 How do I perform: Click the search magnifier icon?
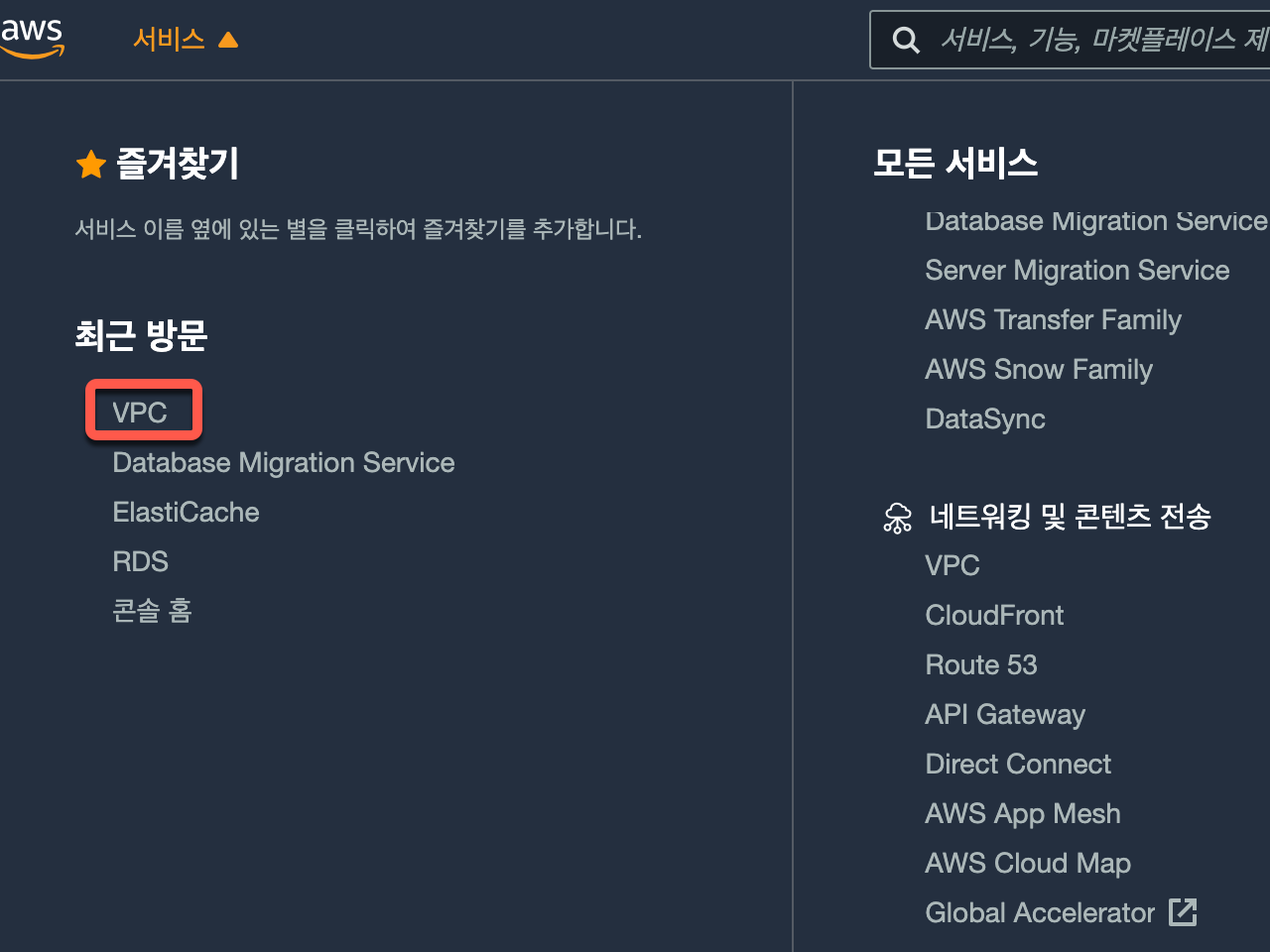(x=906, y=40)
